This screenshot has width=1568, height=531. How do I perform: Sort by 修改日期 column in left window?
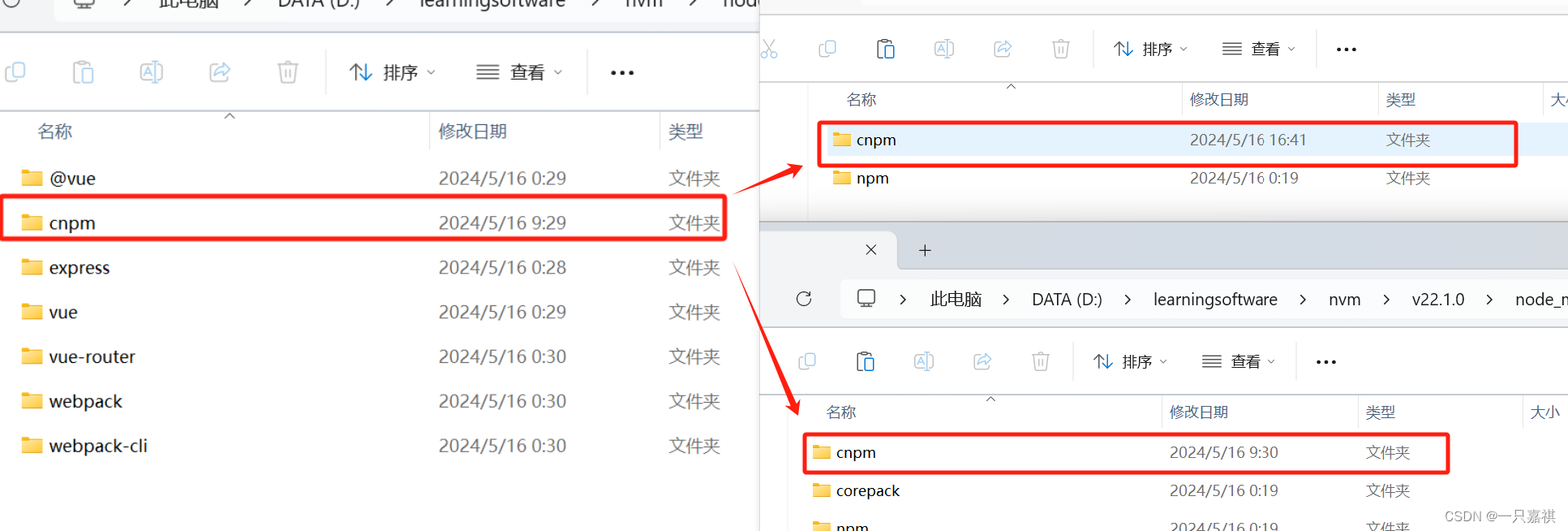click(x=473, y=132)
